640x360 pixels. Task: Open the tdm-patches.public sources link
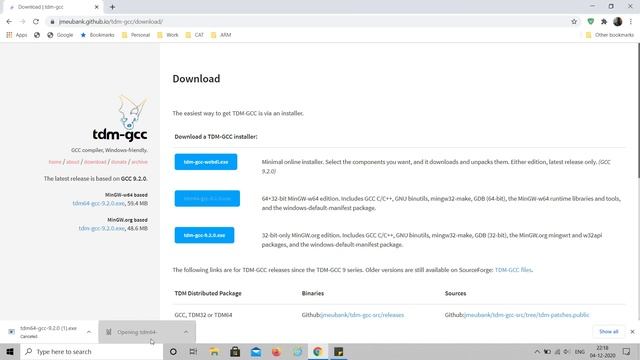point(527,315)
